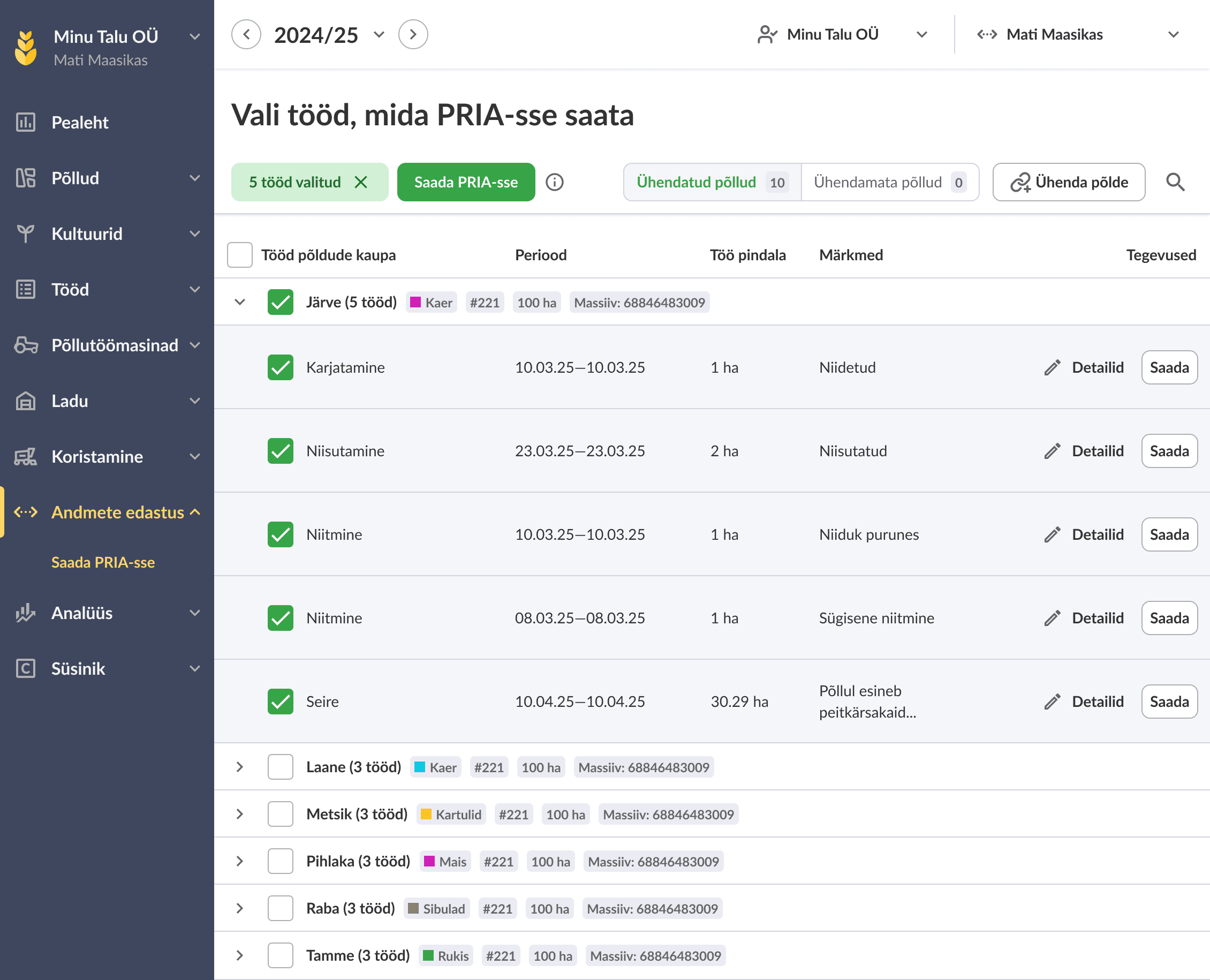The image size is (1210, 980).
Task: Uncheck the Niitmine 10.03.25 checkbox
Action: click(x=281, y=534)
